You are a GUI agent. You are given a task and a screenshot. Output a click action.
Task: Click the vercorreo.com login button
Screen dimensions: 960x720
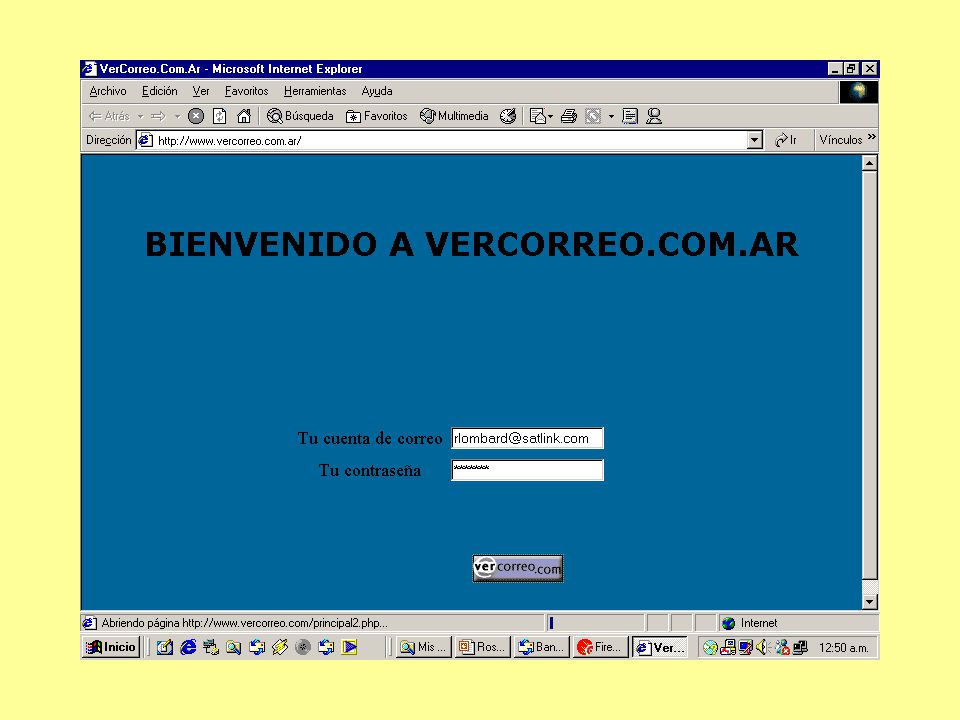518,568
